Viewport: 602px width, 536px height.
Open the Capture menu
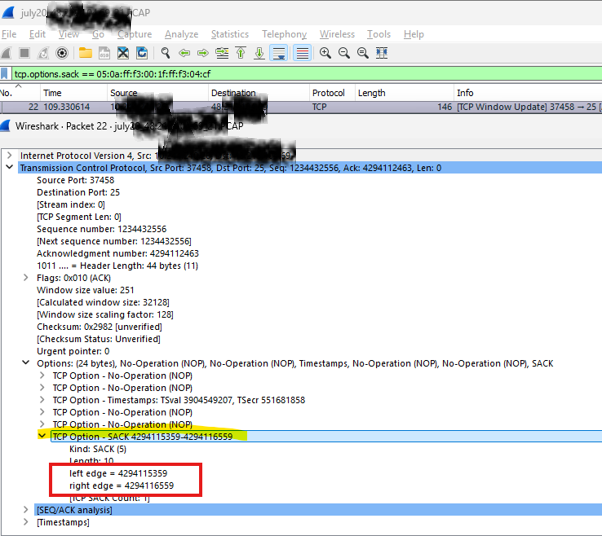pos(134,34)
